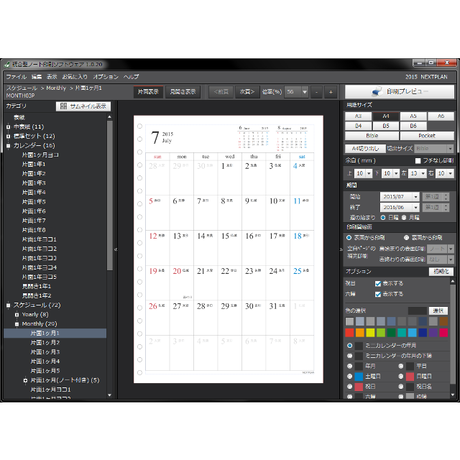Click the red Sunday color box

pos(410,376)
